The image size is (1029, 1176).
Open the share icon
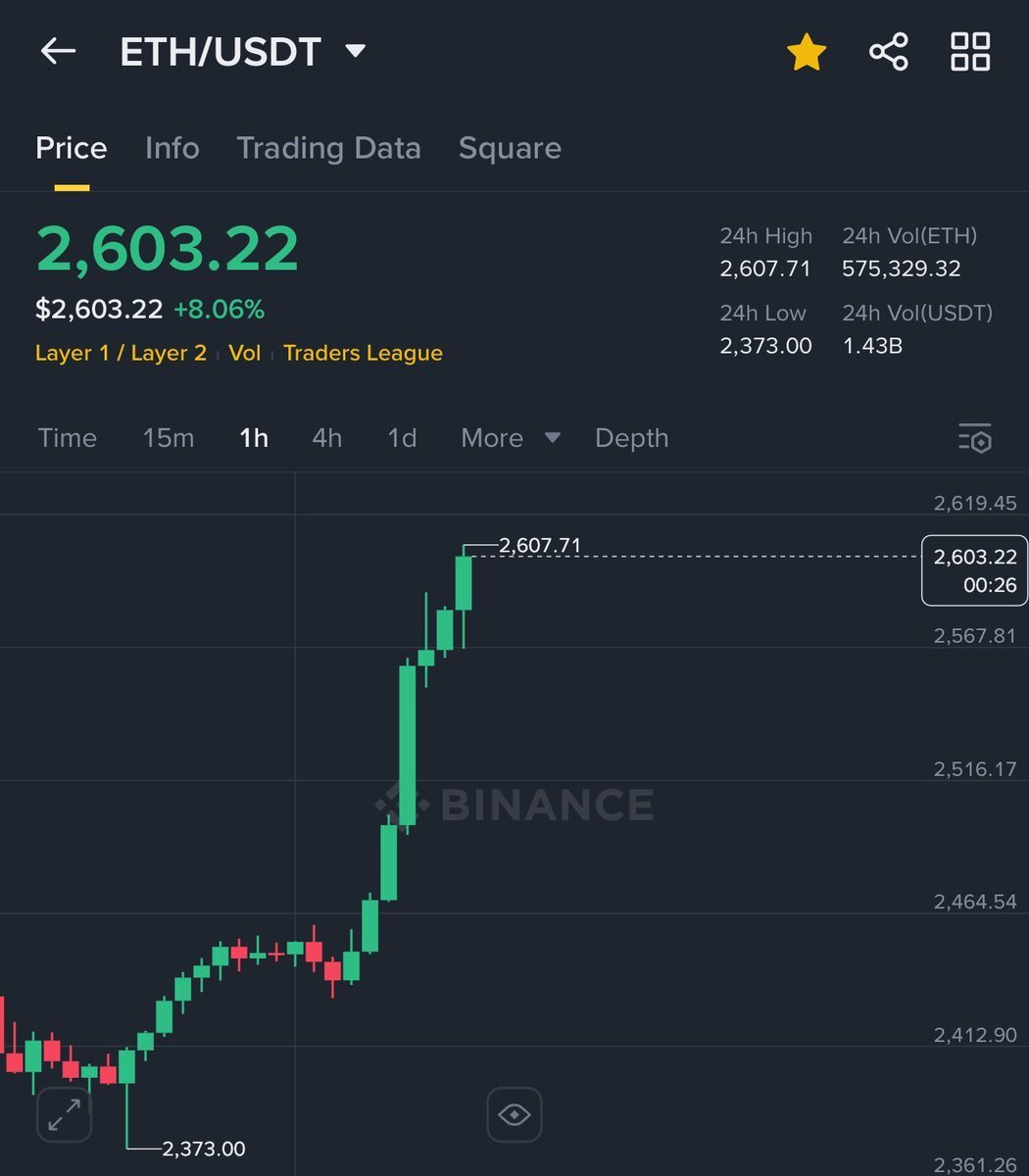889,52
